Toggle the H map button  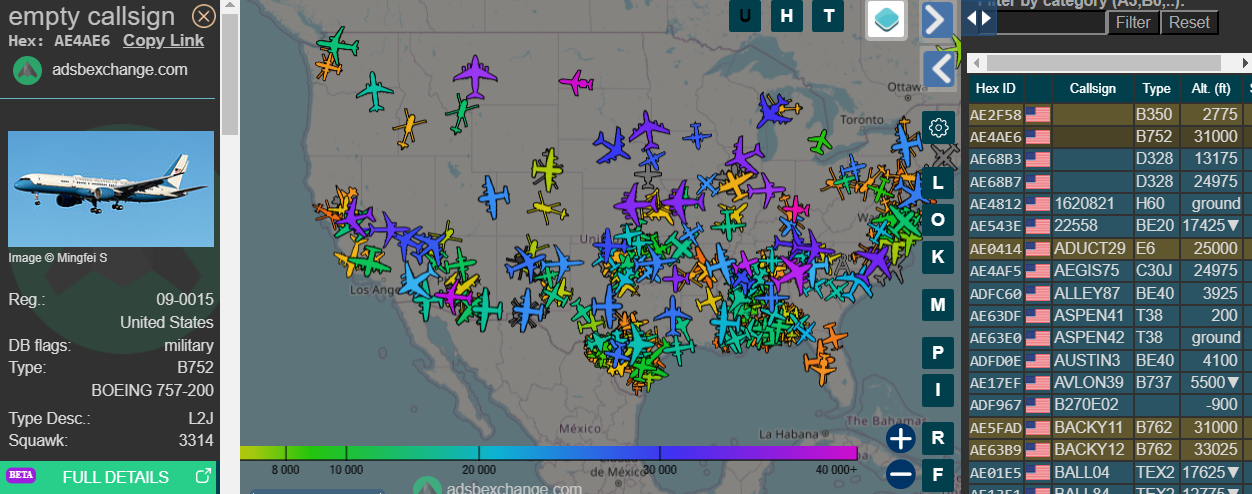click(x=787, y=15)
